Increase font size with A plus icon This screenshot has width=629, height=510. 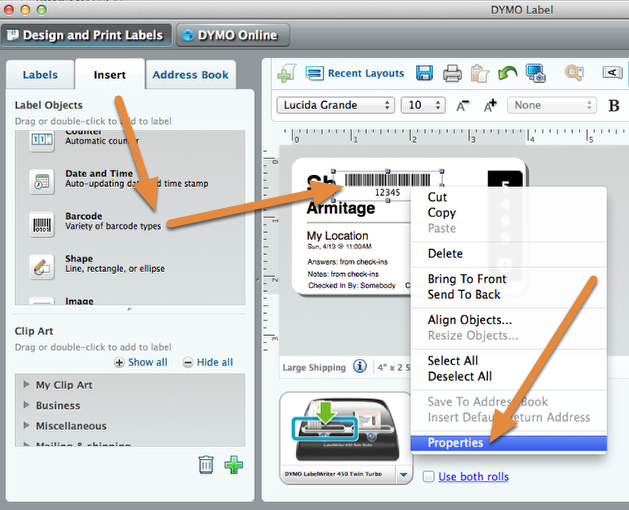pos(490,106)
